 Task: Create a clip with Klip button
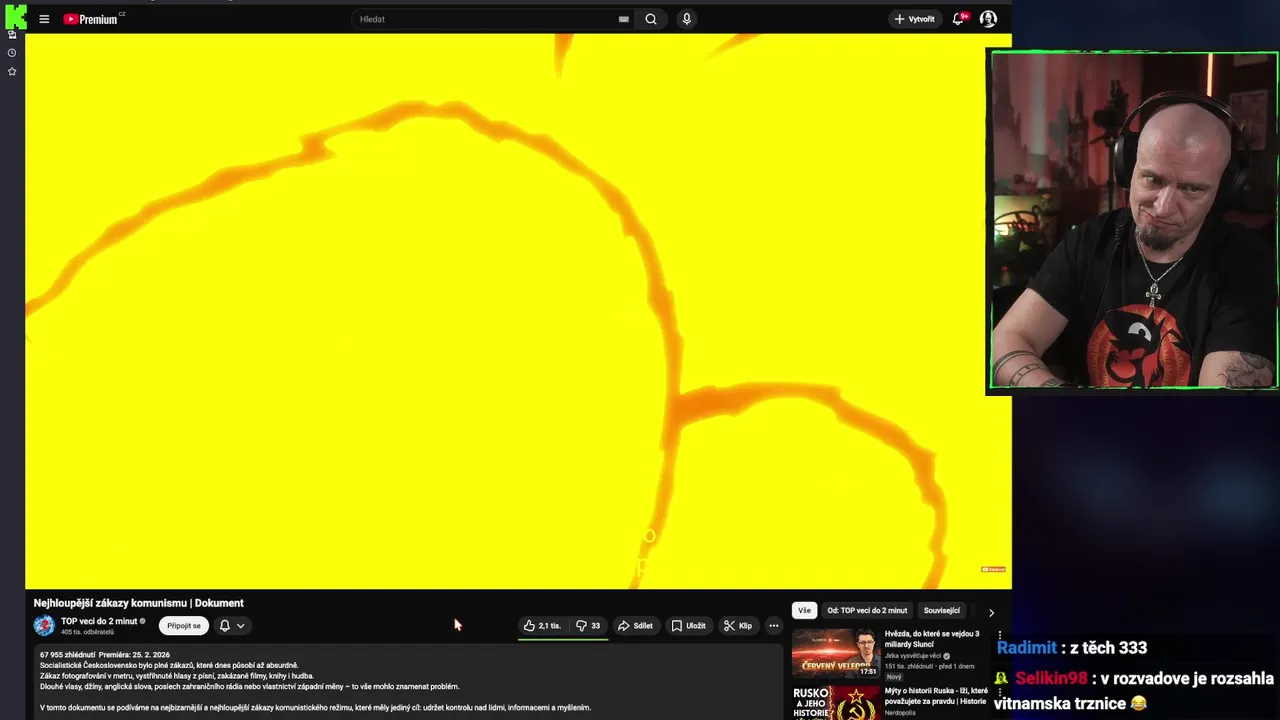(x=738, y=626)
